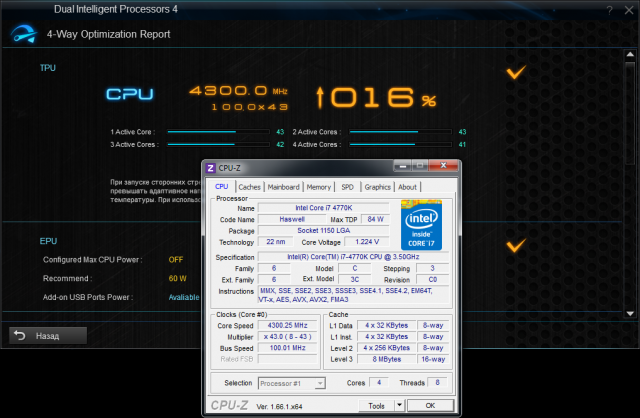The height and width of the screenshot is (418, 640).
Task: Click the 4-Way Optimization speedometer icon
Action: 24,34
